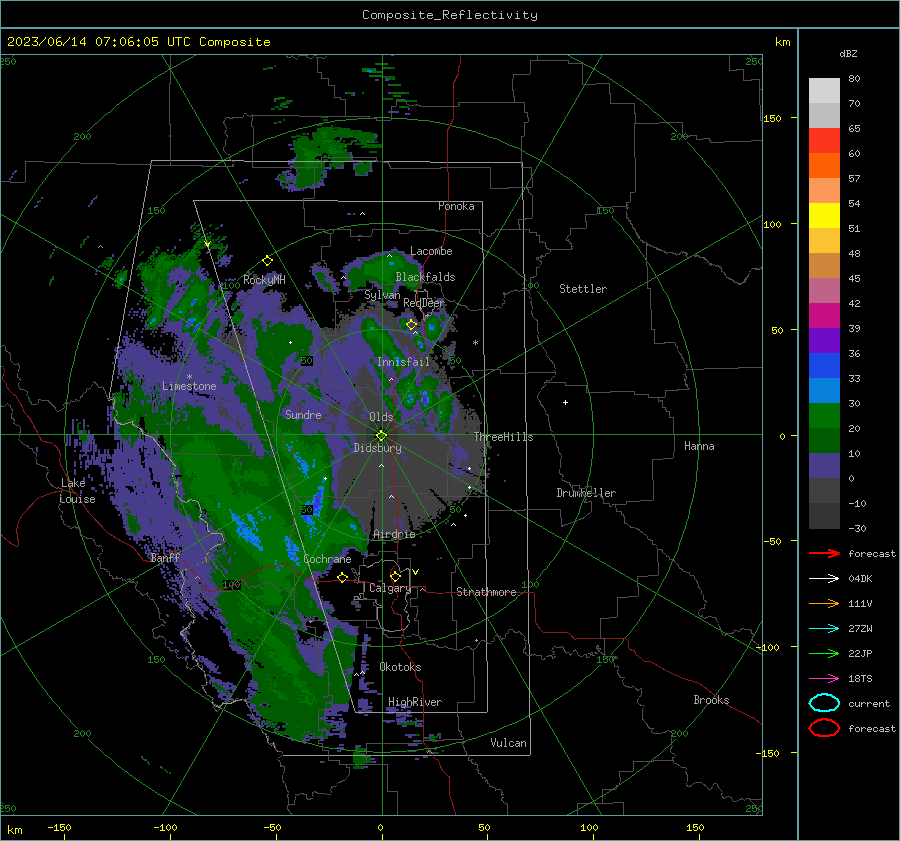The width and height of the screenshot is (900, 841).
Task: Click the white 04DK arrow in the legend
Action: 824,578
